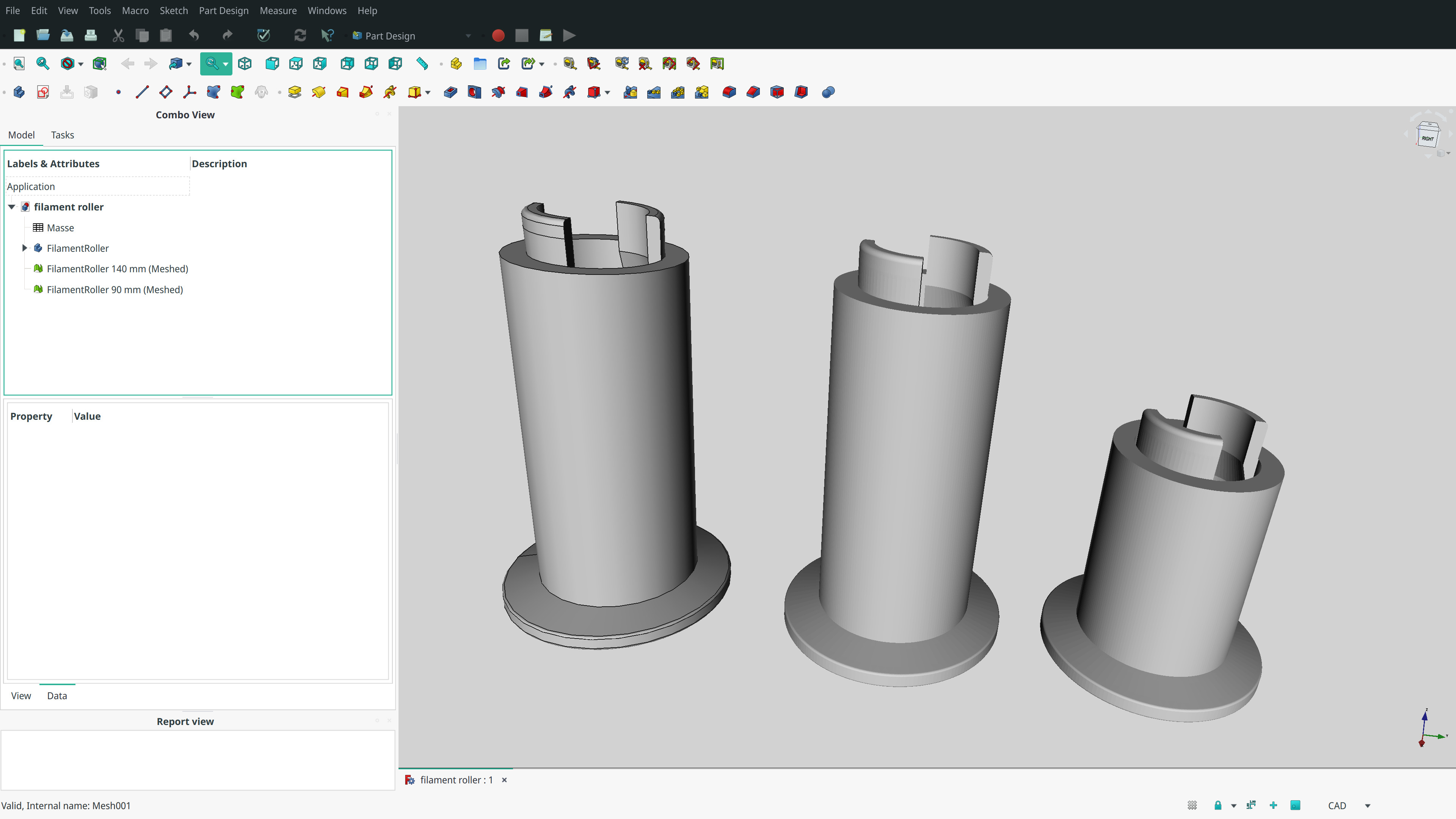Viewport: 1456px width, 819px height.
Task: Start recording a macro
Action: [x=498, y=36]
